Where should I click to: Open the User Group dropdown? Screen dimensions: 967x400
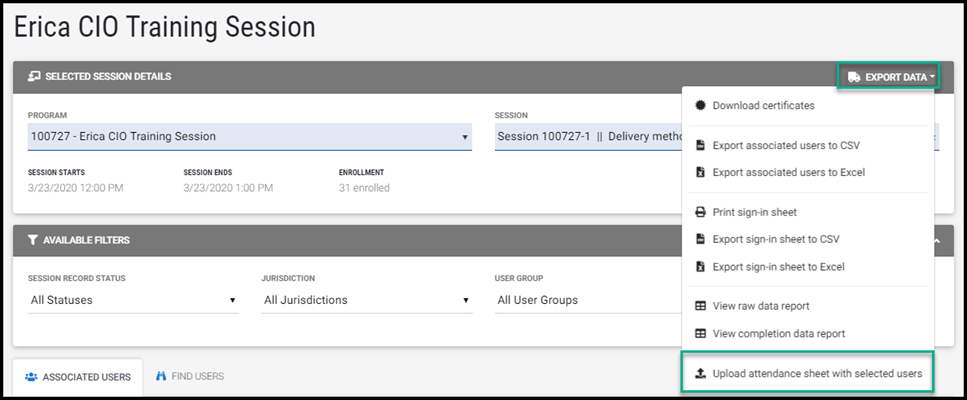click(585, 300)
